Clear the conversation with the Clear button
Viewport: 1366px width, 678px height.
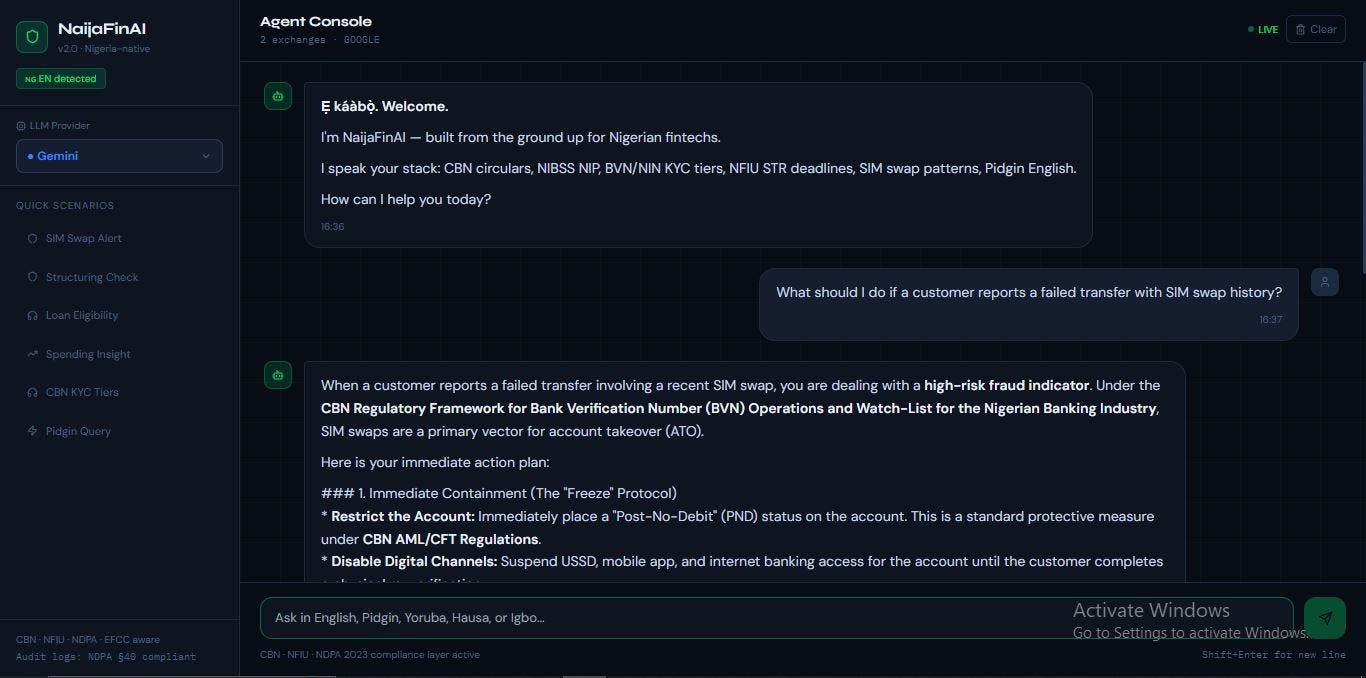click(x=1315, y=29)
